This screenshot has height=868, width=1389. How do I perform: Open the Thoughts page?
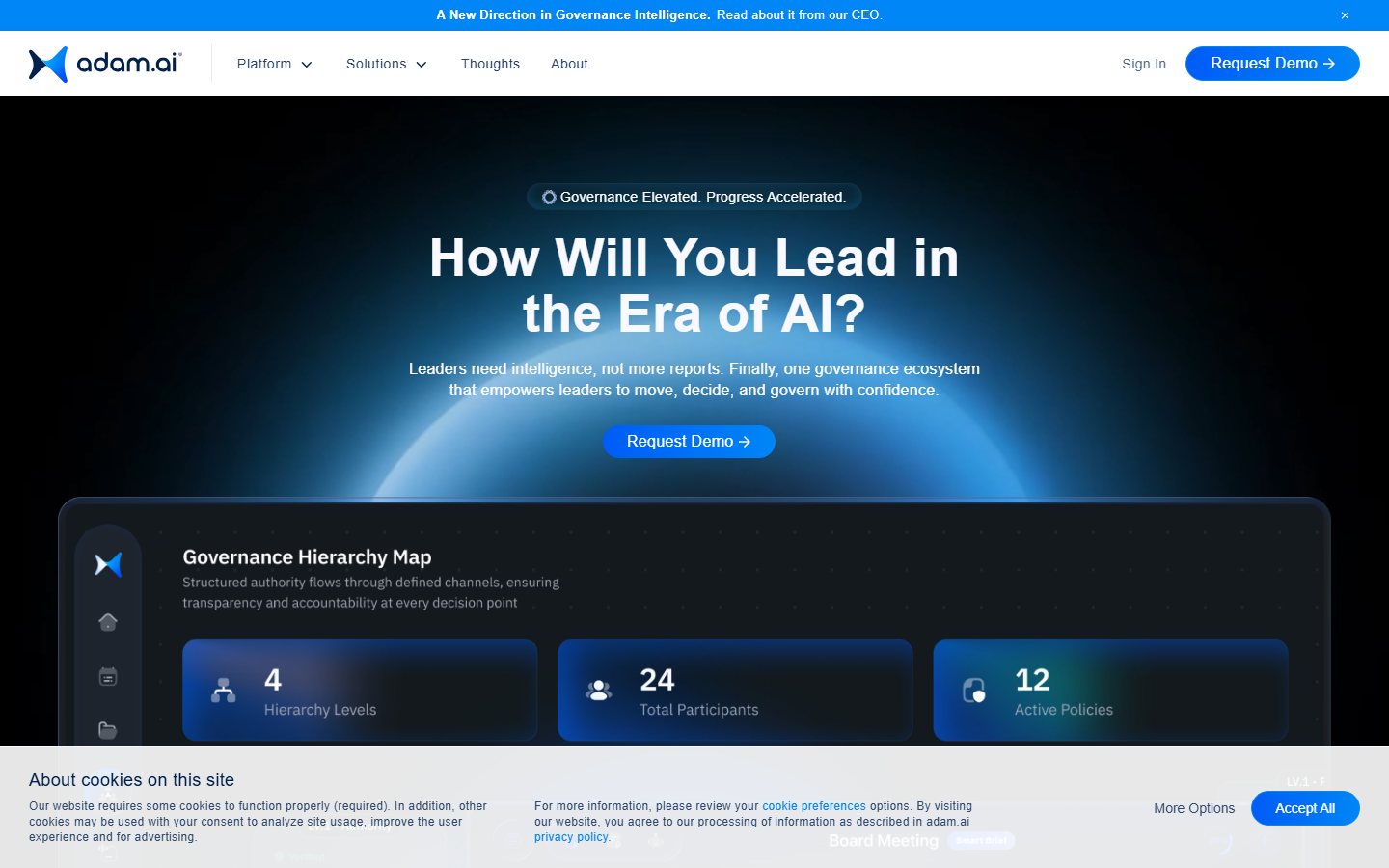click(x=490, y=64)
